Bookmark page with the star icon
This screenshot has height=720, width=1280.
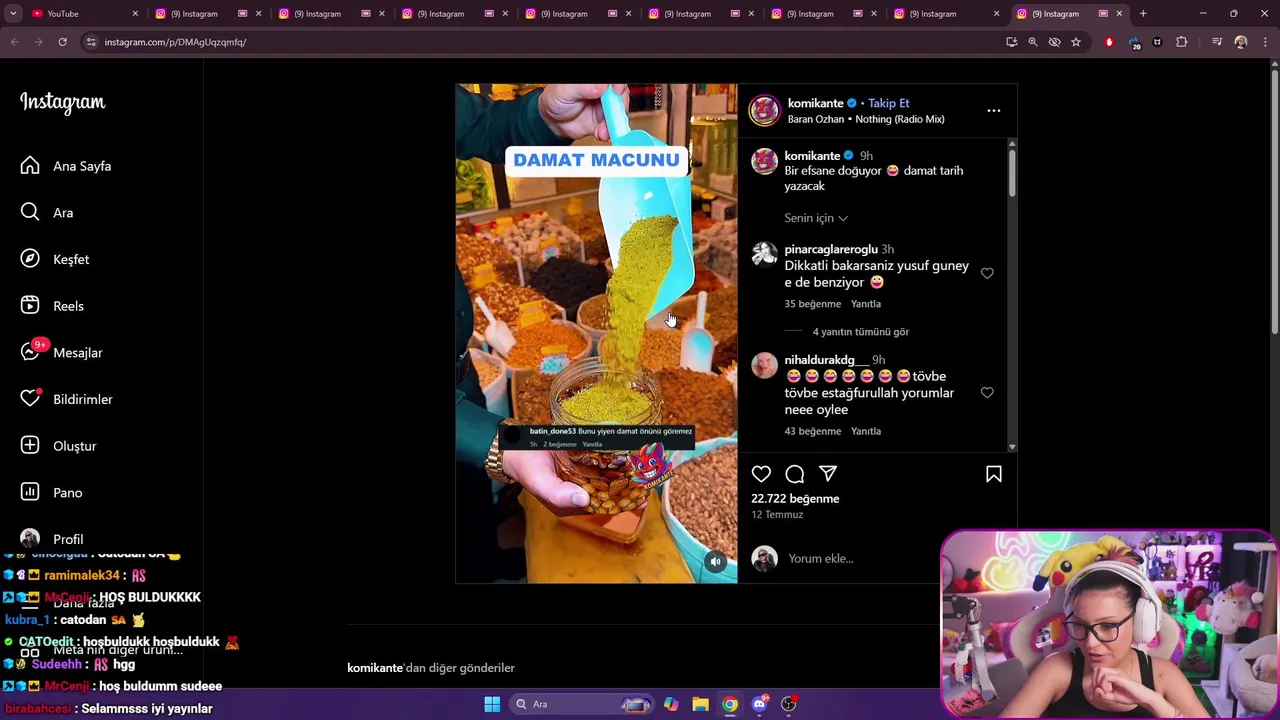tap(1076, 42)
